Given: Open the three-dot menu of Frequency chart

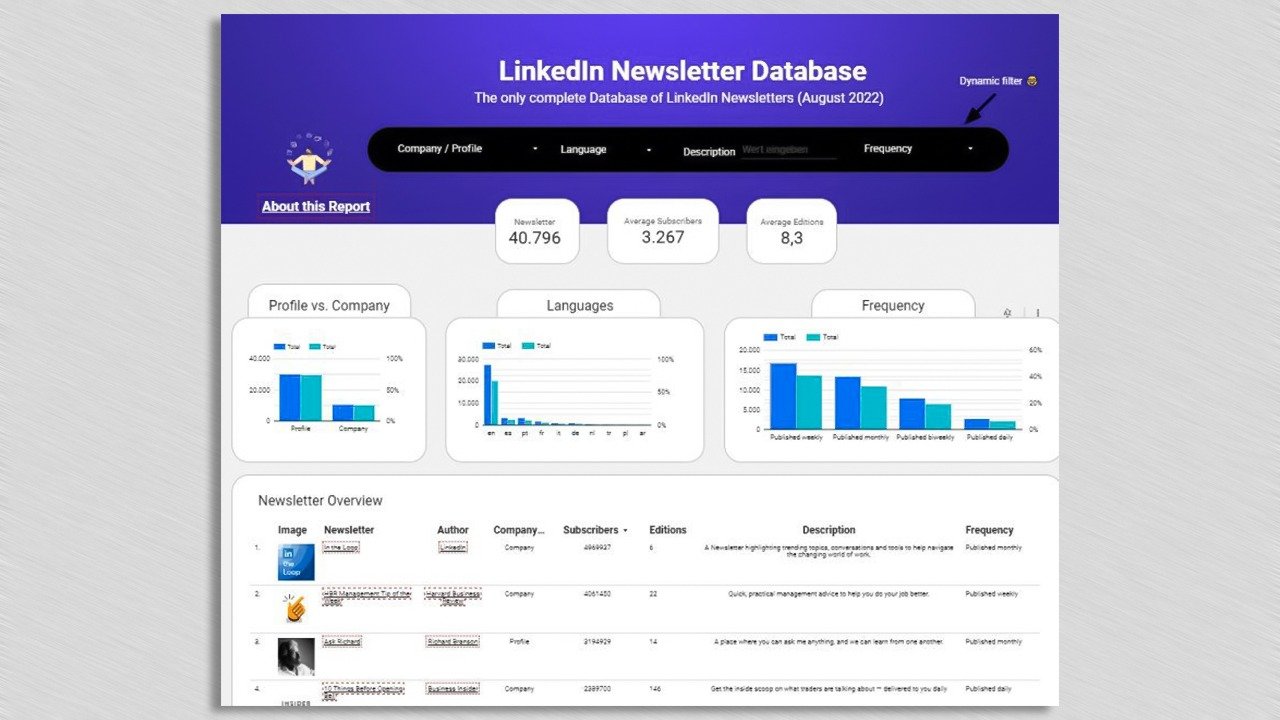Looking at the screenshot, I should point(1038,313).
